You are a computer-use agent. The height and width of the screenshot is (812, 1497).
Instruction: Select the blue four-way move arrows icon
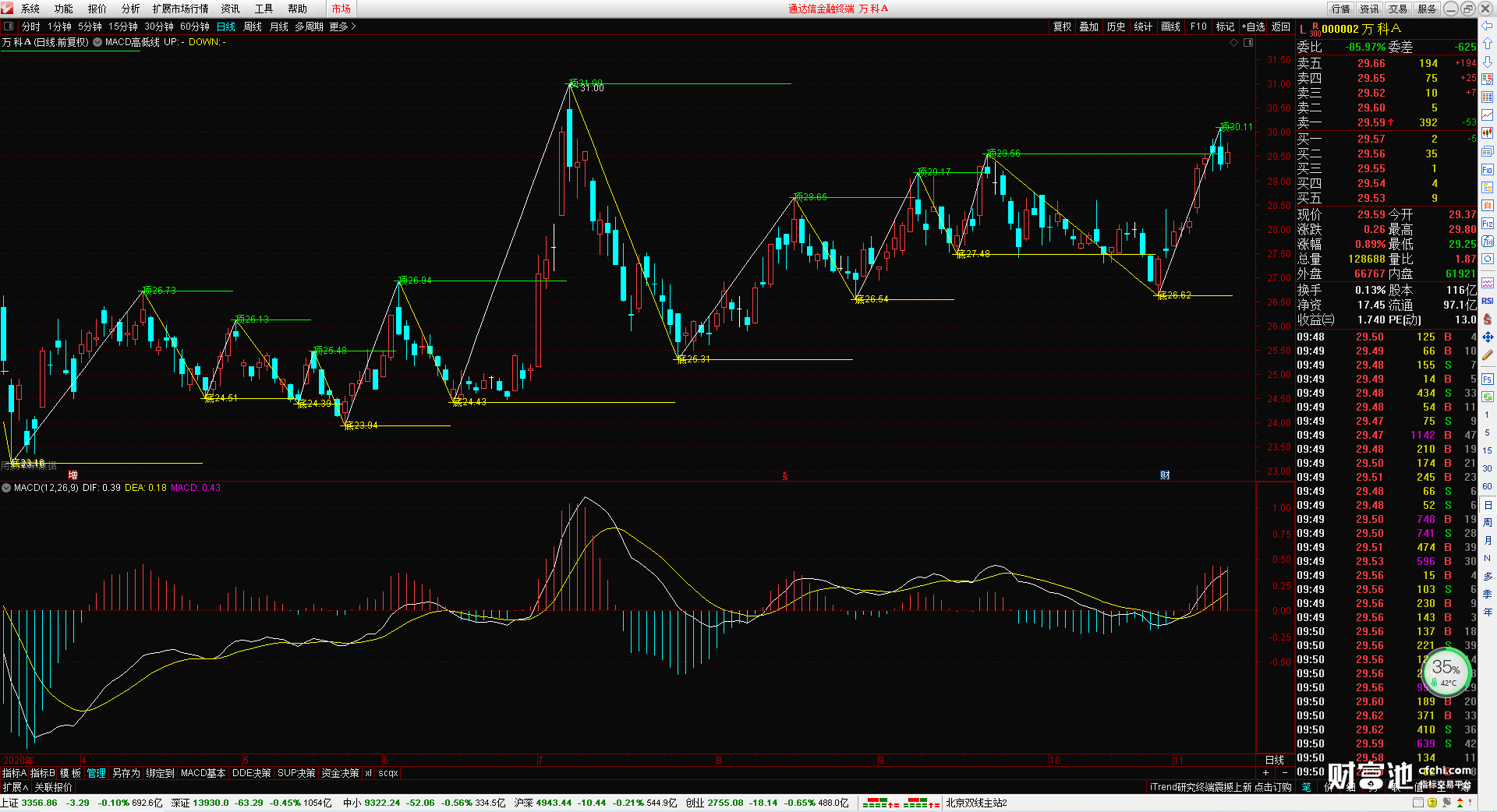pos(1488,337)
